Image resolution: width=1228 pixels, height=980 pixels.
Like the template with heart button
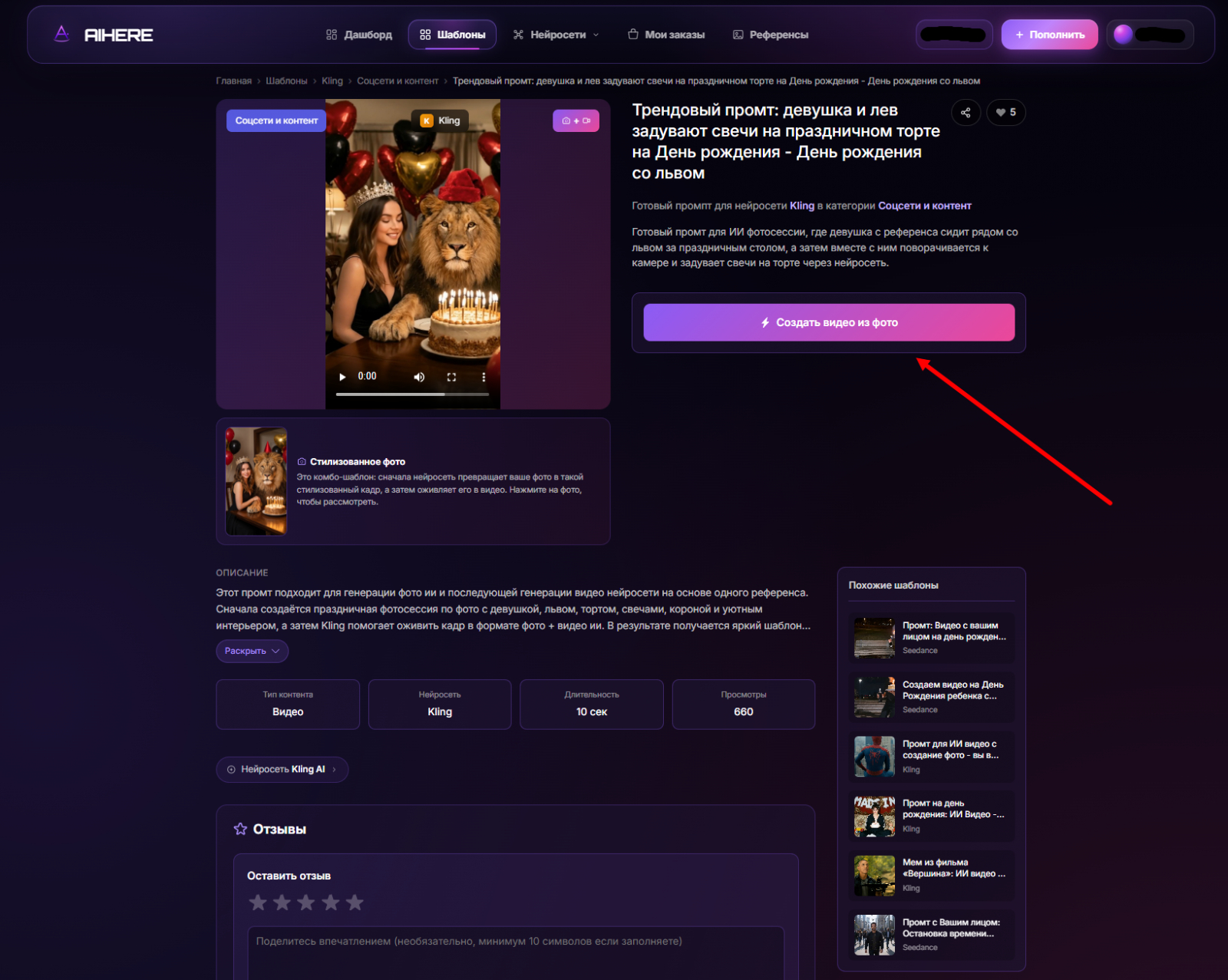tap(1005, 112)
